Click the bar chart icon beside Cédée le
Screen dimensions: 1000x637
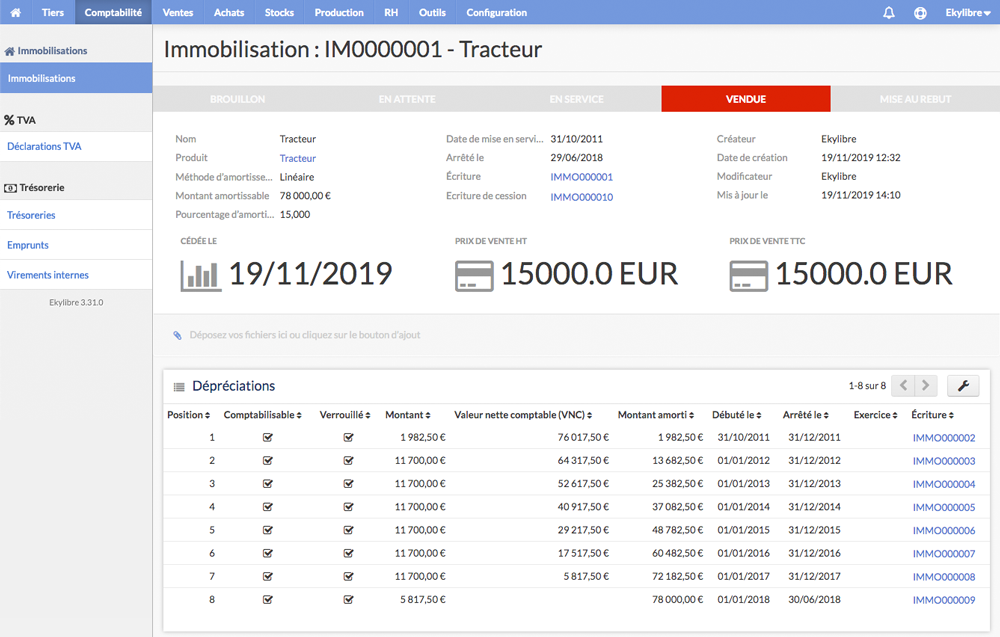(x=201, y=275)
